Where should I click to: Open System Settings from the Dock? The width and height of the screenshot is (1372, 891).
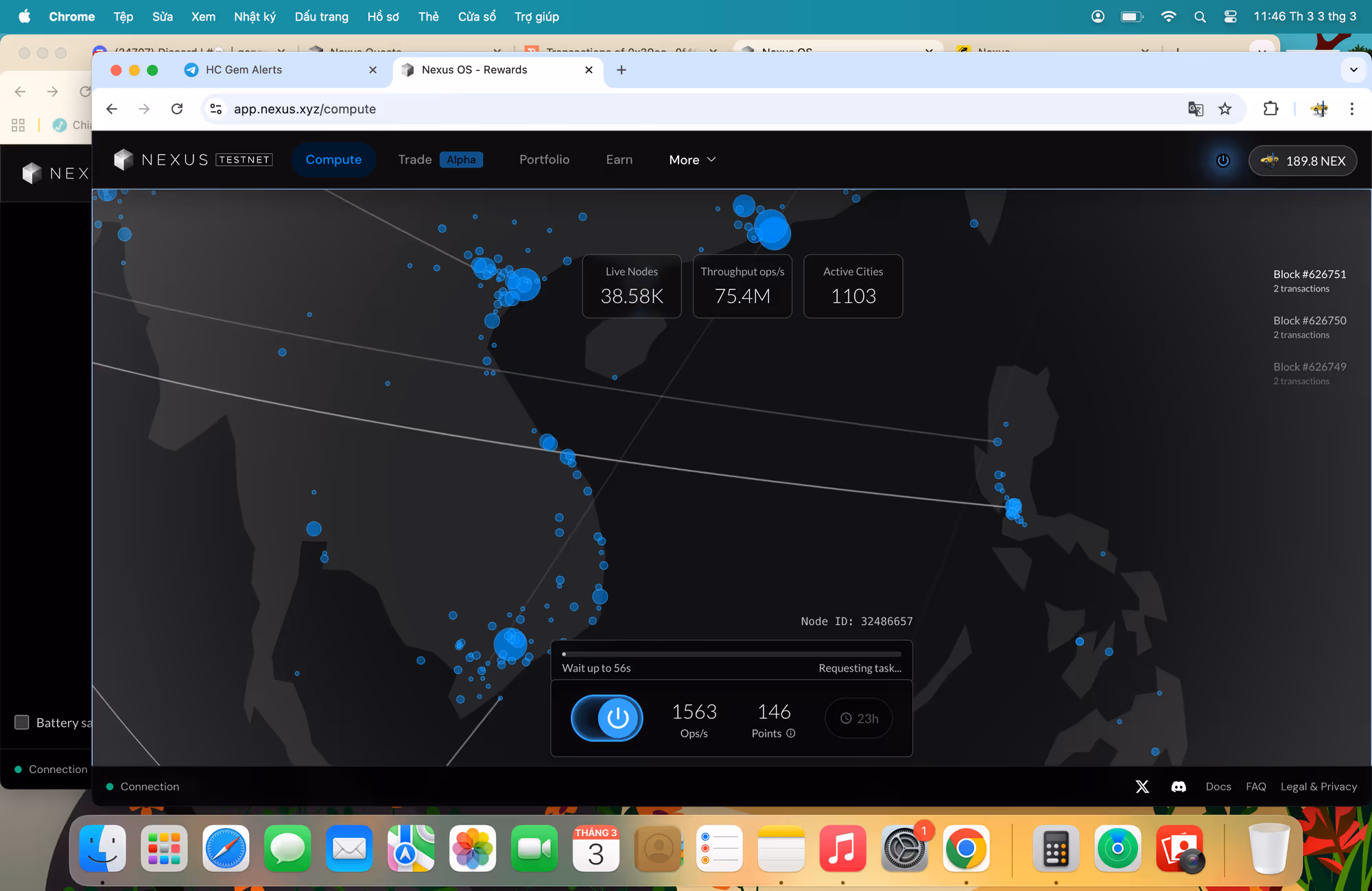point(904,849)
